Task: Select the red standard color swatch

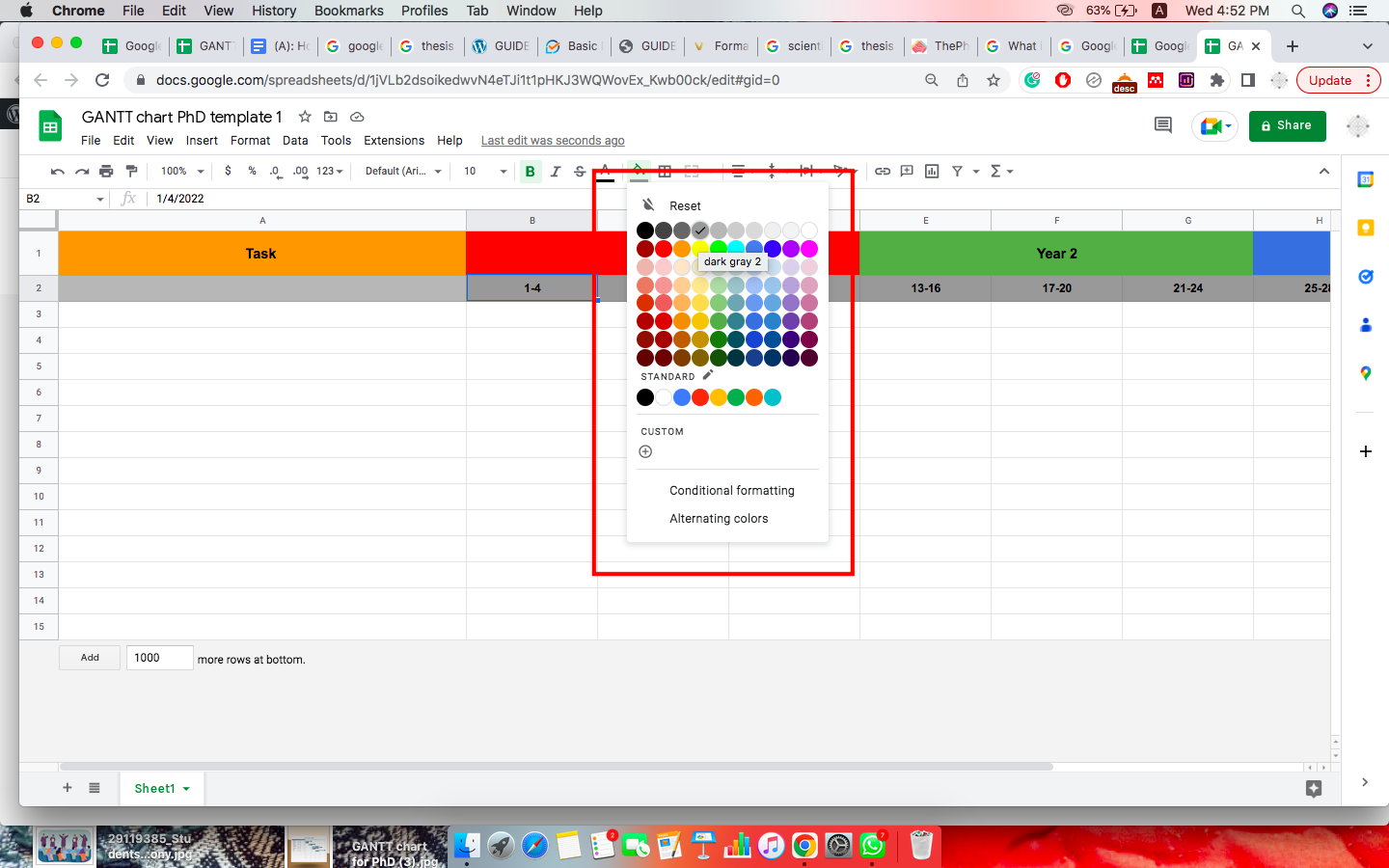Action: click(x=699, y=396)
